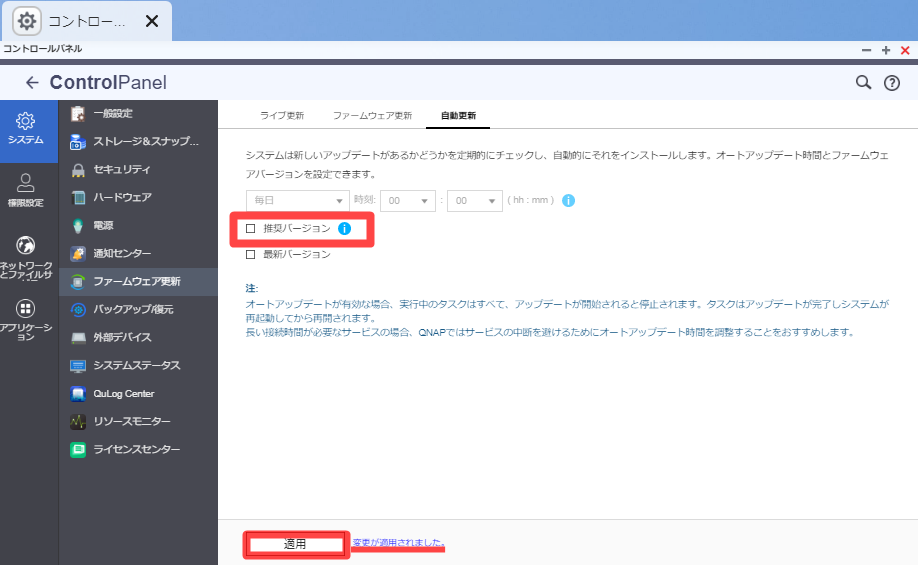The width and height of the screenshot is (918, 565).
Task: Open 権限設定 user icon section
Action: 27,183
